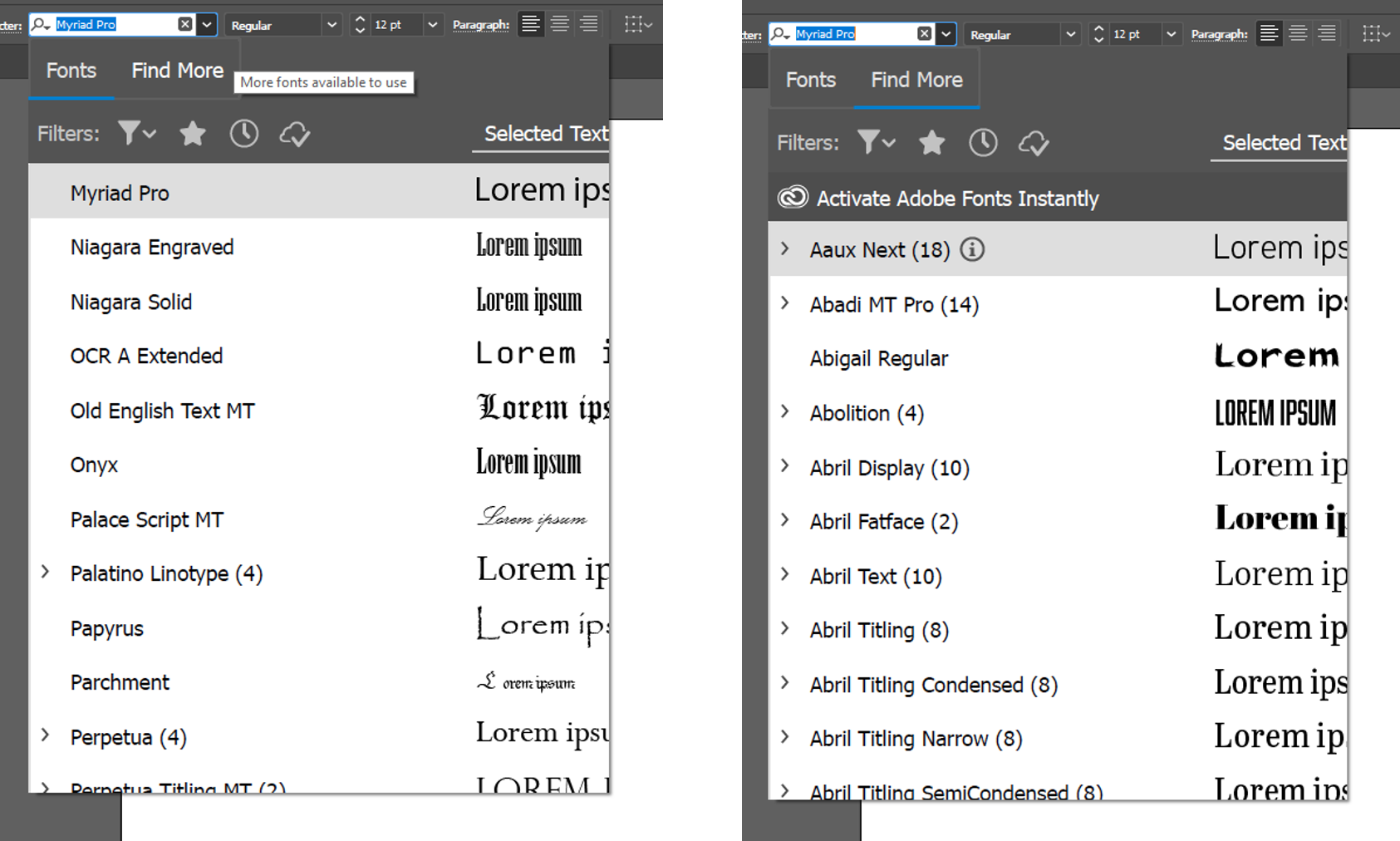
Task: Center-align paragraph in the right screenshot
Action: (1298, 33)
